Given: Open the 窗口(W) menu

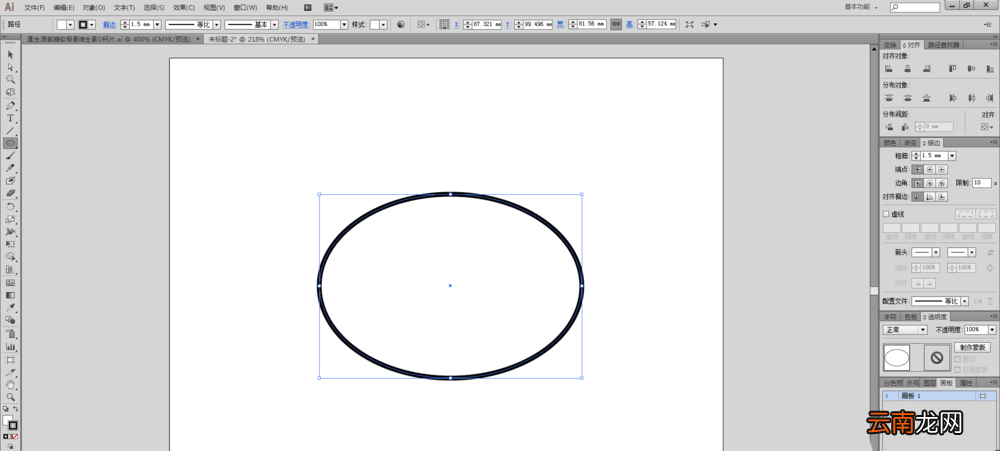Looking at the screenshot, I should point(246,8).
